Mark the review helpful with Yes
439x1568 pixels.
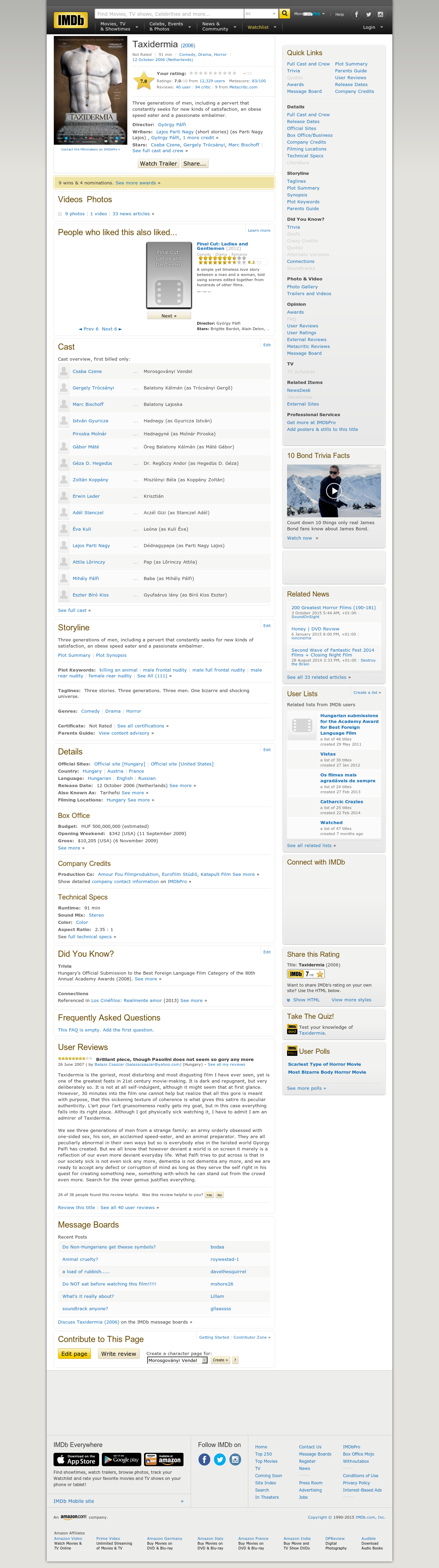click(209, 1194)
